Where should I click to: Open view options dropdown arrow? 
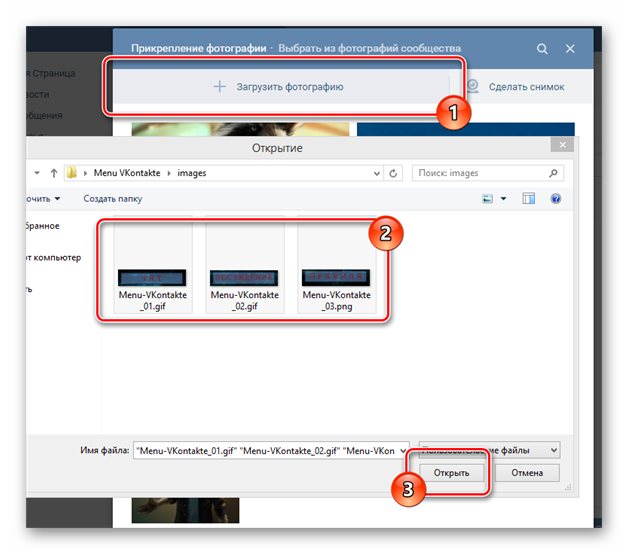503,199
